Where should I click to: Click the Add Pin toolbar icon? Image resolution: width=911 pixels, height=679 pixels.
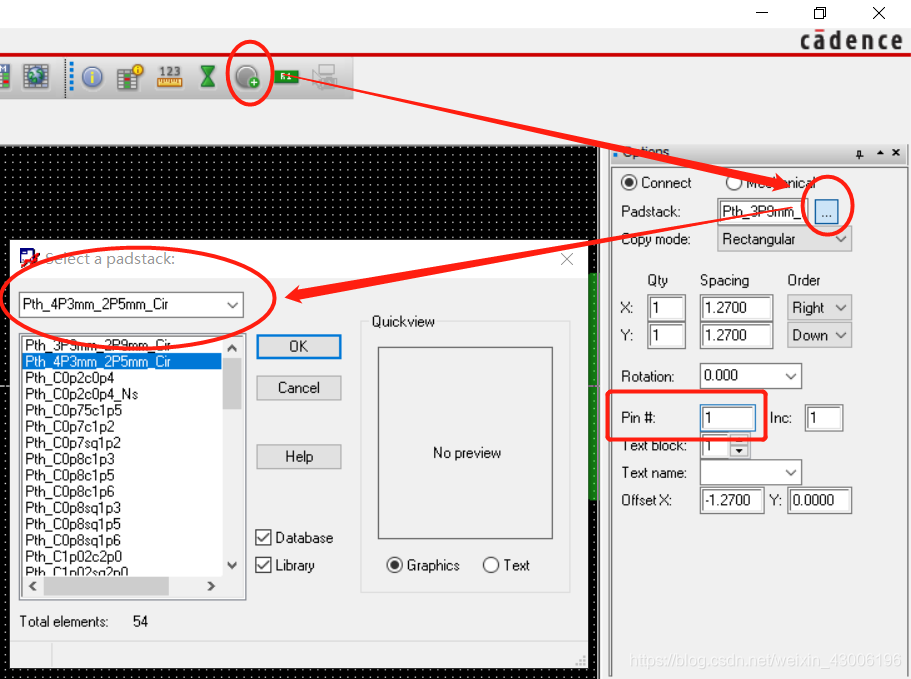[x=247, y=76]
